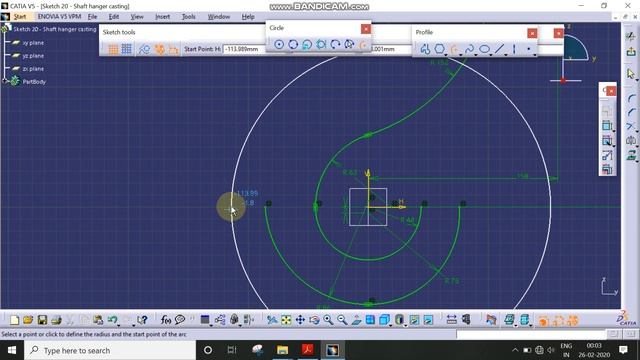Open the Insert menu
Image resolution: width=640 pixels, height=360 pixels.
[162, 17]
